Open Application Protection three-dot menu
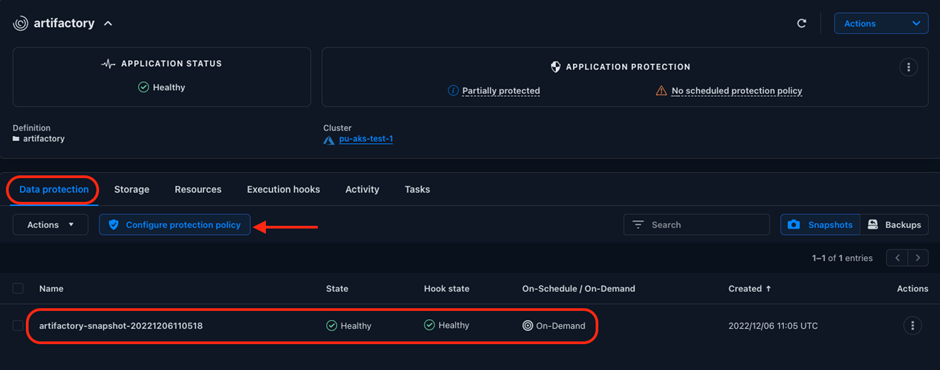 pyautogui.click(x=909, y=67)
